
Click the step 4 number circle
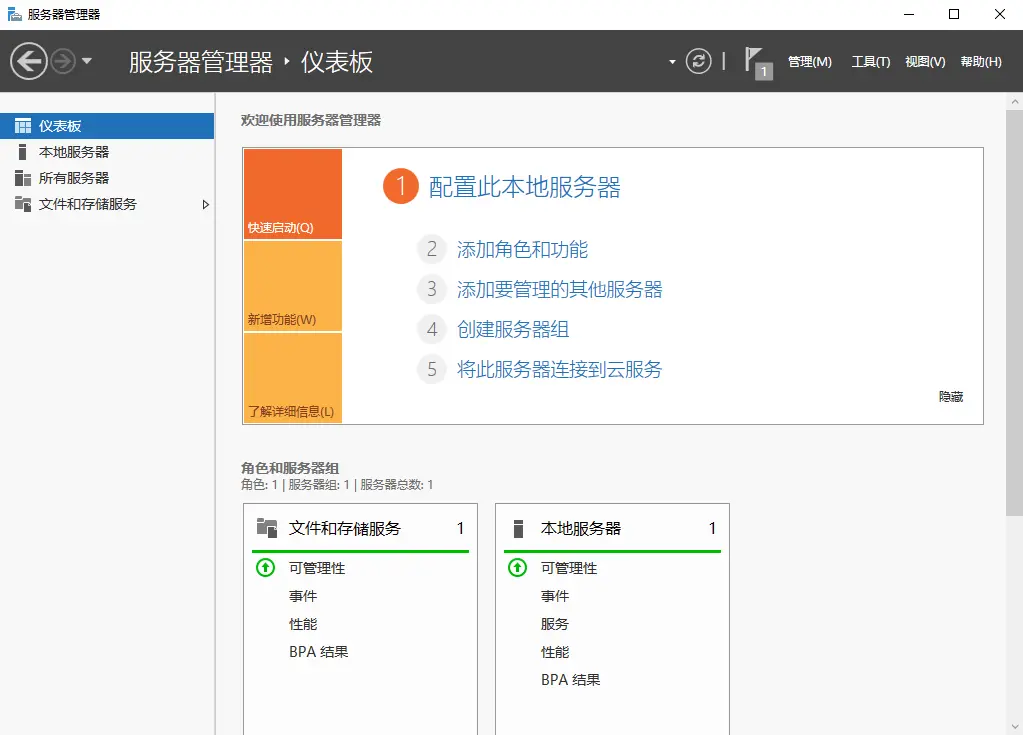coord(431,329)
